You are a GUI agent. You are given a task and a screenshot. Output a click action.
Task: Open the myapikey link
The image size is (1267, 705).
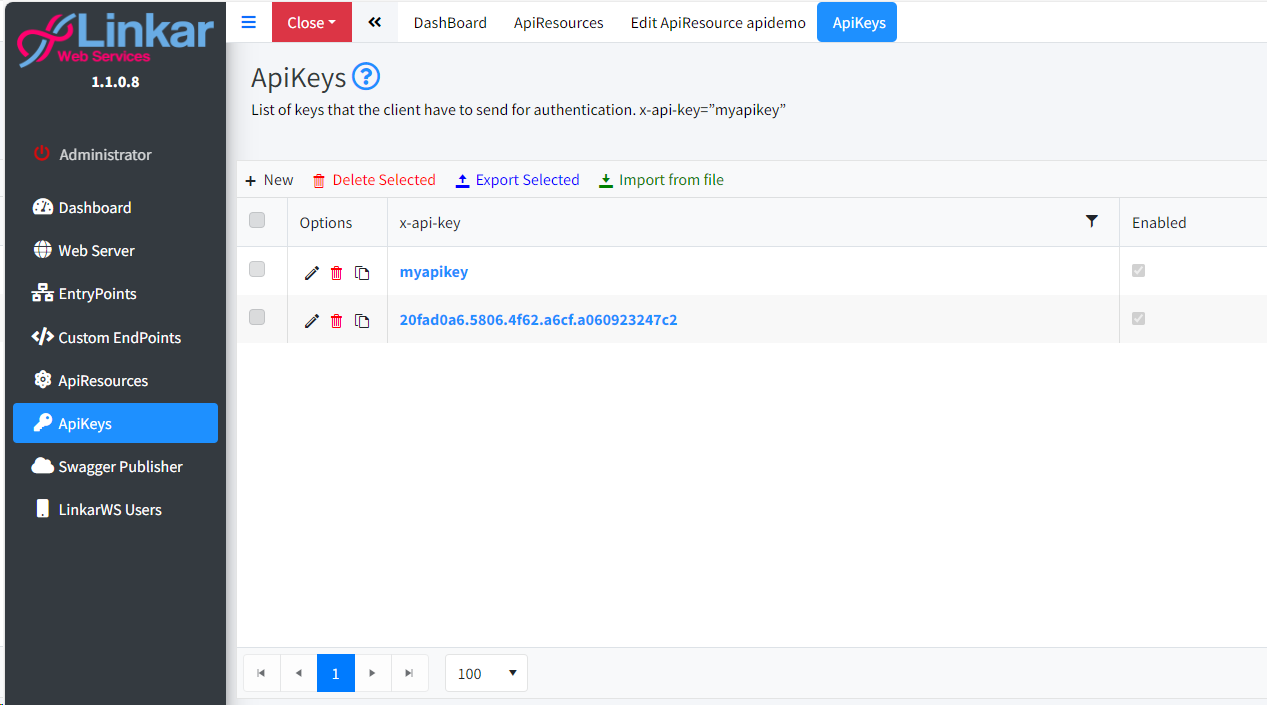click(433, 272)
